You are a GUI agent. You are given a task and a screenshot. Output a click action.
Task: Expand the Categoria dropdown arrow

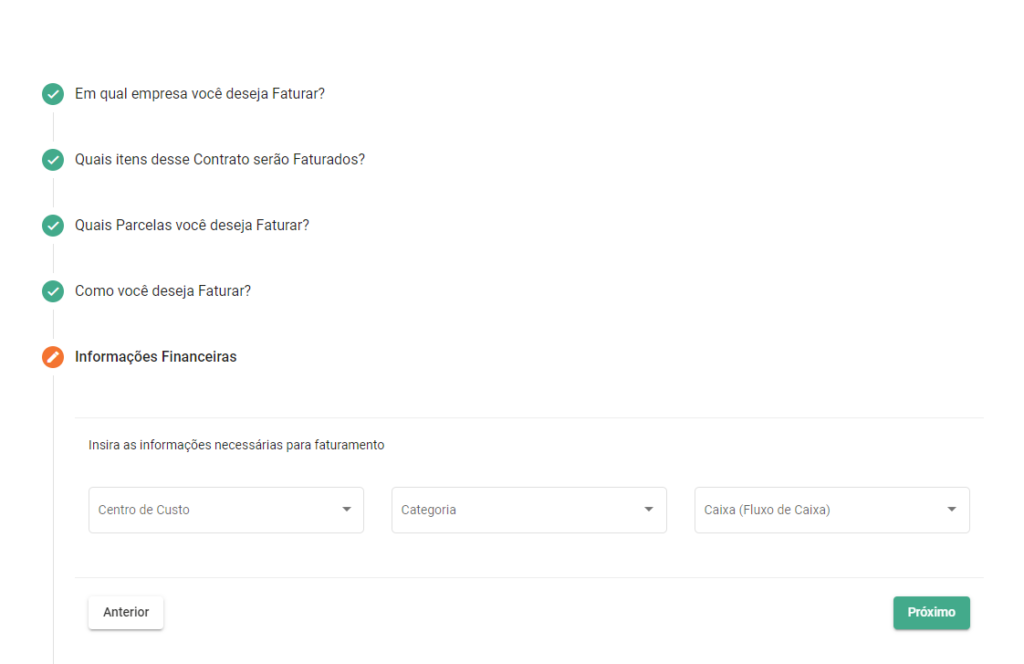click(x=649, y=510)
